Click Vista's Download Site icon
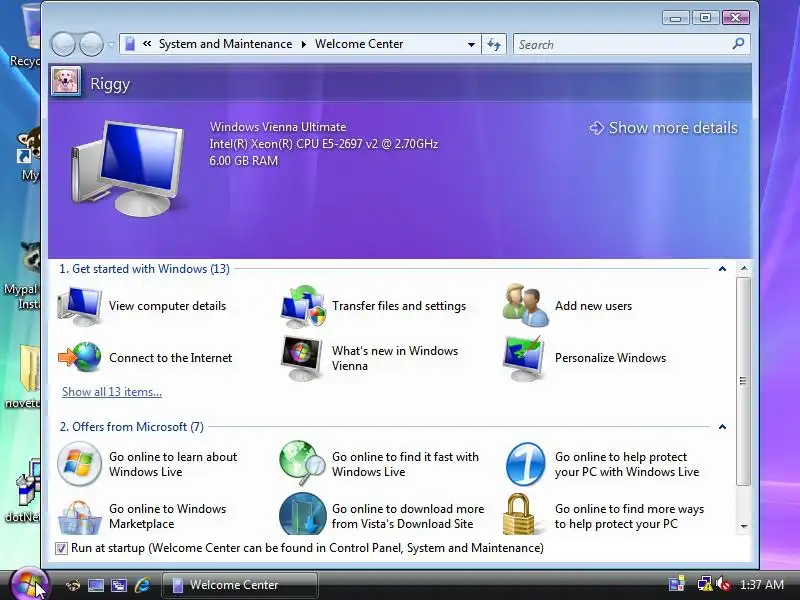The height and width of the screenshot is (600, 800). click(x=303, y=514)
